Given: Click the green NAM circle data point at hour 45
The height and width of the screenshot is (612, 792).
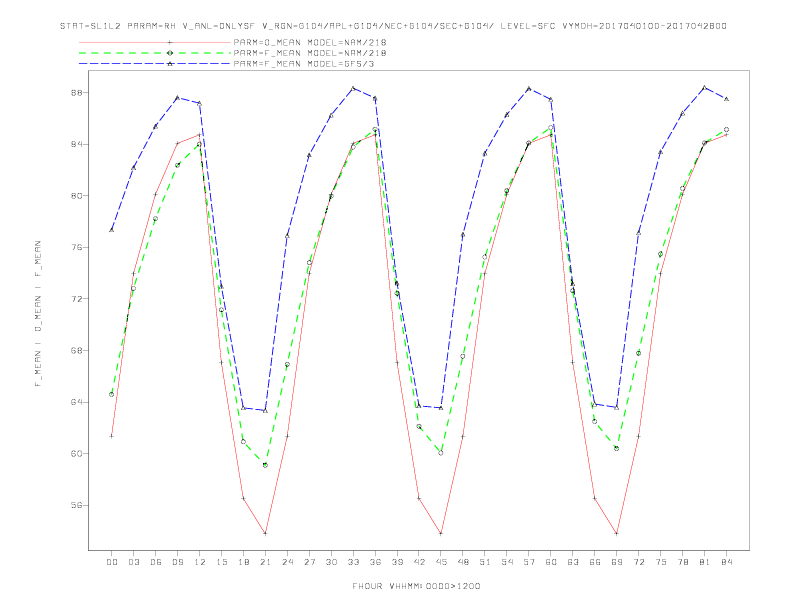Looking at the screenshot, I should (441, 453).
